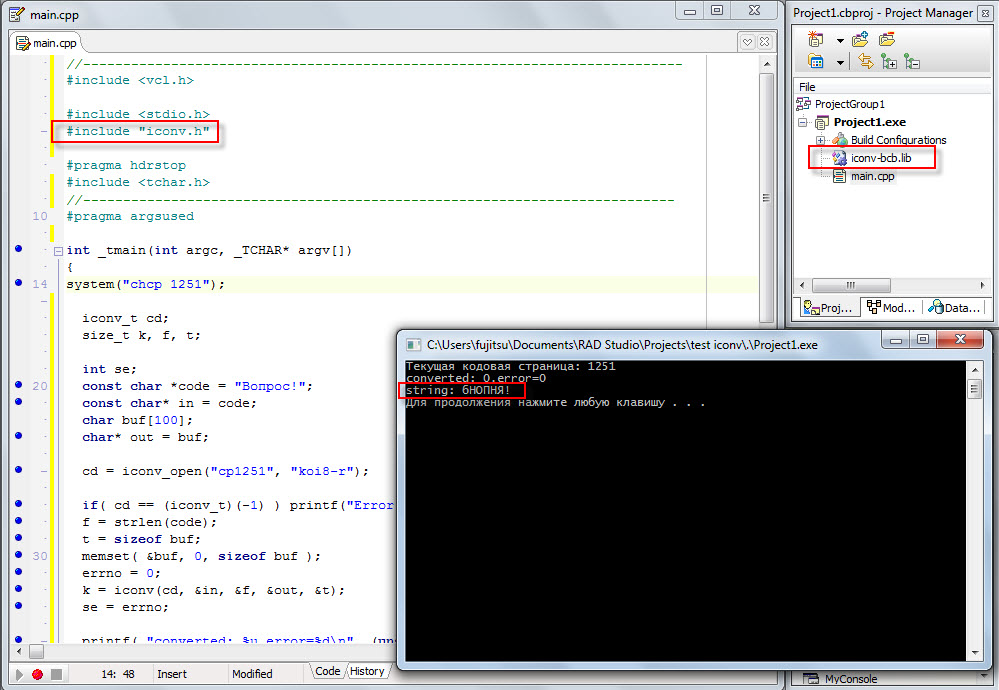Expand the Build Configurations tree node
999x690 pixels.
820,140
